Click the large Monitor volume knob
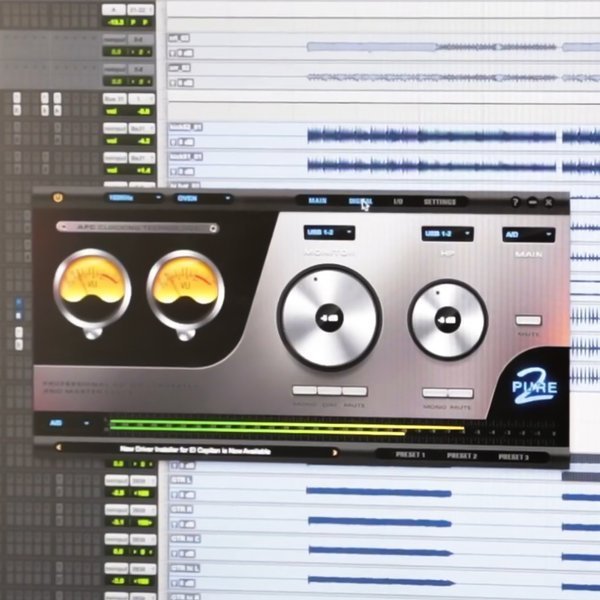Viewport: 600px width, 600px height. (329, 317)
